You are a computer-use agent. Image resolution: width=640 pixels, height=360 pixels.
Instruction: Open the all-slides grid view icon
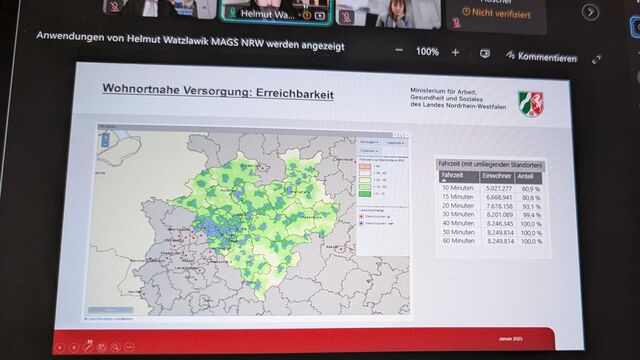click(x=102, y=347)
